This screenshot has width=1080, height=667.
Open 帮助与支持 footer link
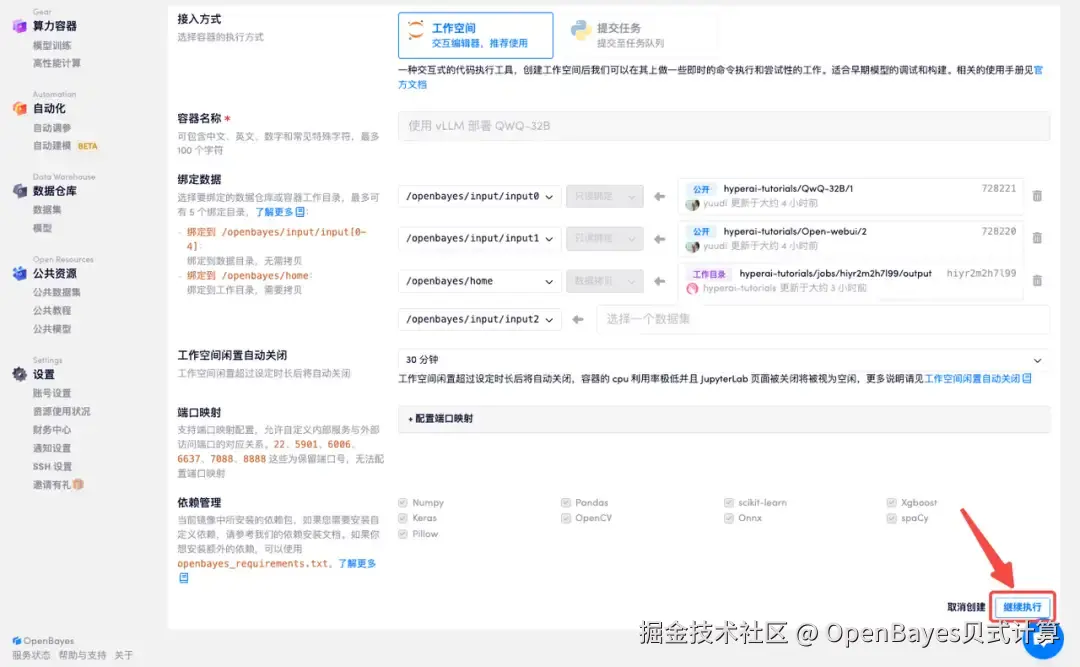[x=82, y=655]
